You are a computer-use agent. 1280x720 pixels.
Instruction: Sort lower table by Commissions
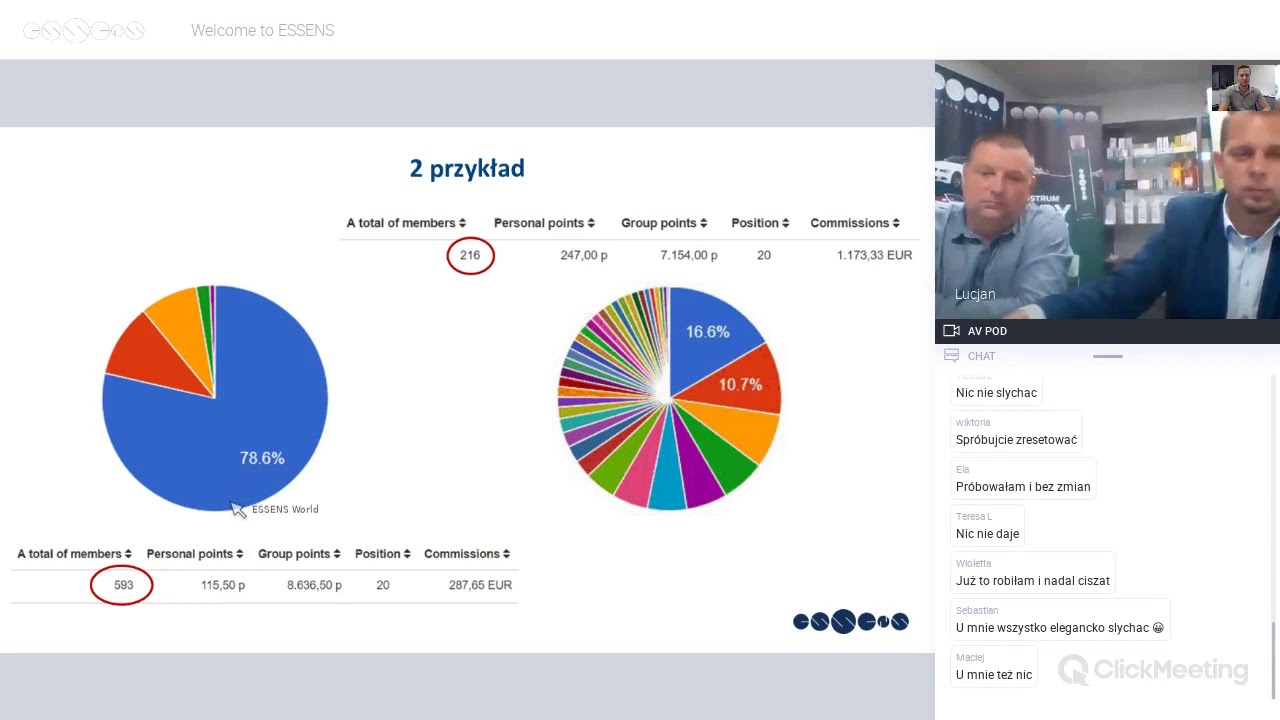[x=467, y=554]
